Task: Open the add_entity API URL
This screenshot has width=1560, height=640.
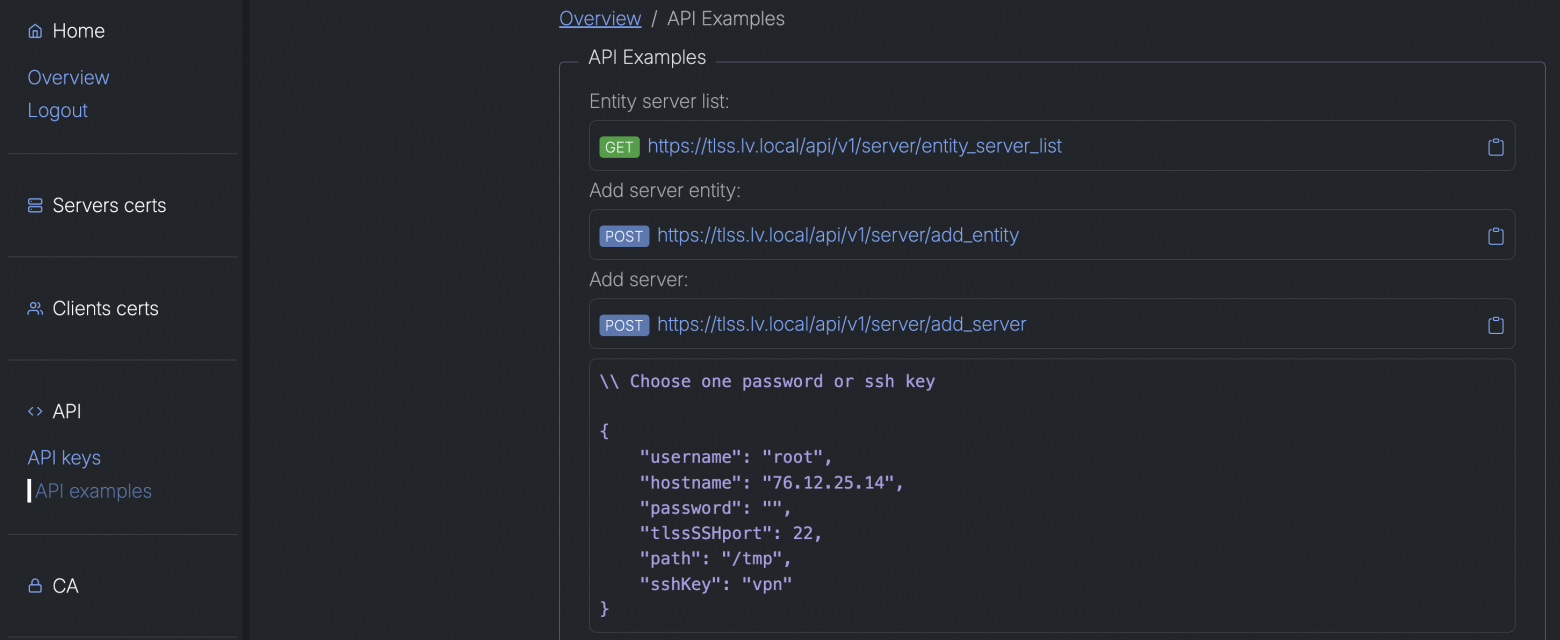Action: pyautogui.click(x=838, y=235)
